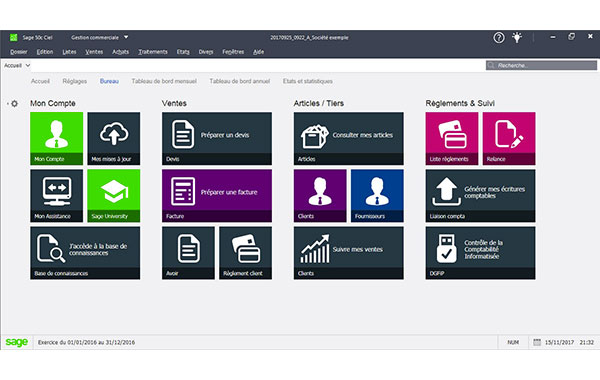Click the window title Société exemple

pos(309,38)
